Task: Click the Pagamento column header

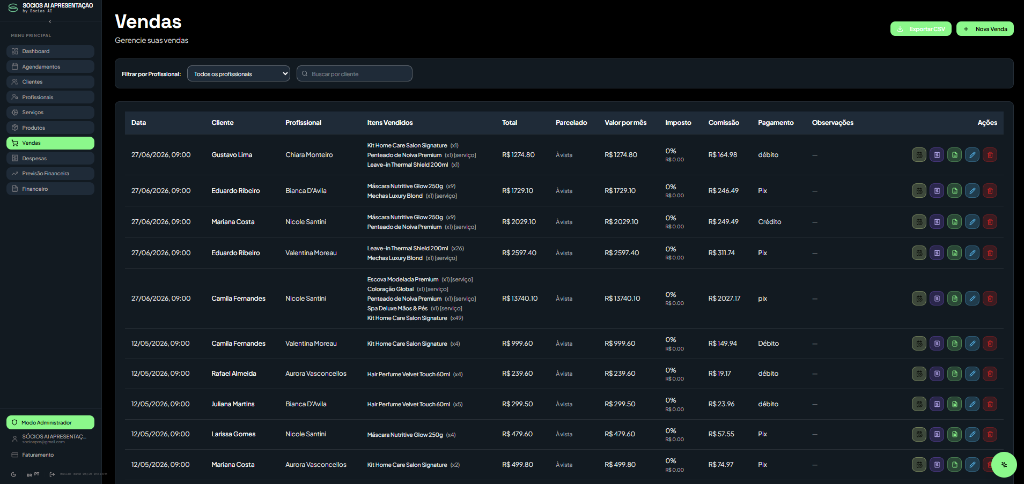Action: (x=776, y=123)
